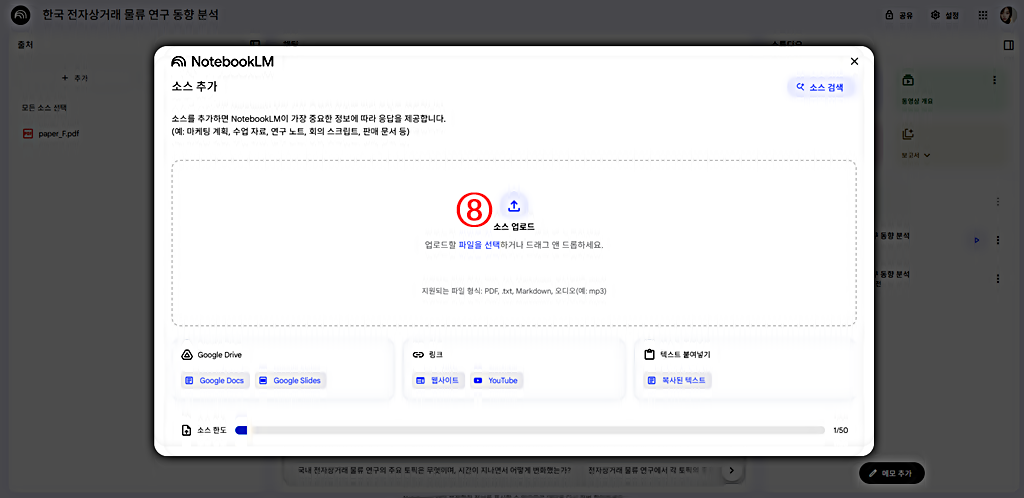1024x498 pixels.
Task: Click the 소스 업로드 label
Action: click(514, 227)
